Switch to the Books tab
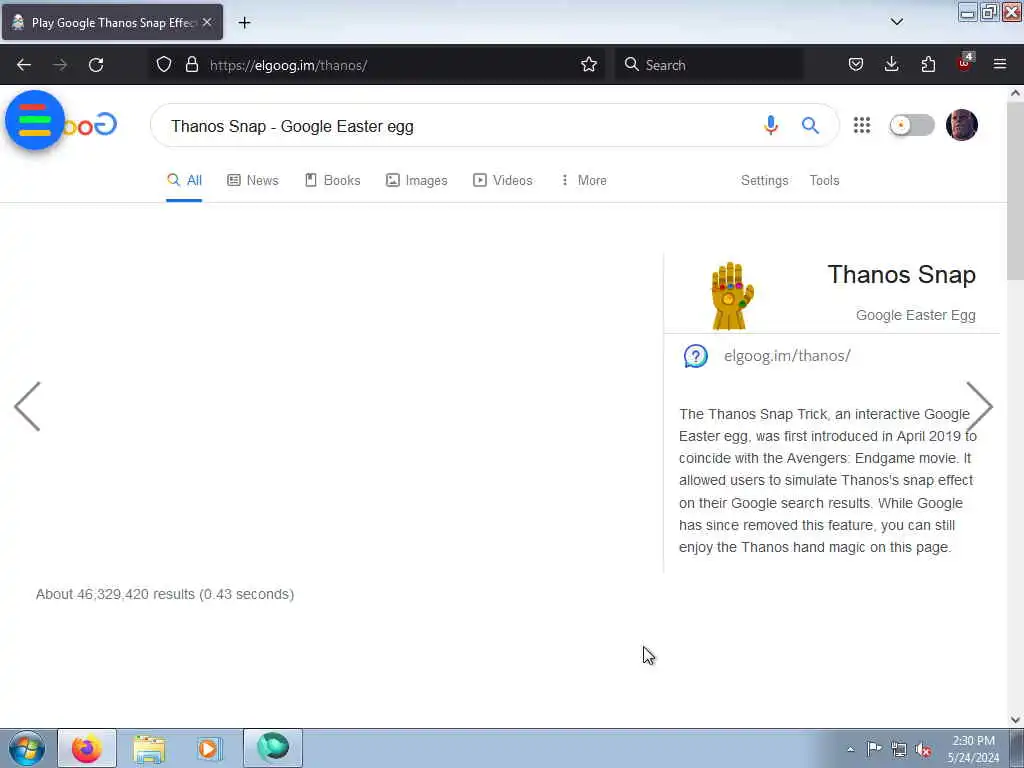Image resolution: width=1024 pixels, height=768 pixels. [332, 180]
